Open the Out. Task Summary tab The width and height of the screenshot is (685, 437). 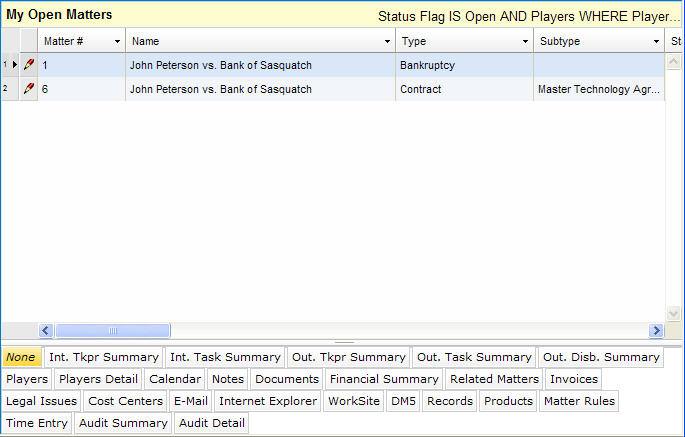[x=474, y=357]
